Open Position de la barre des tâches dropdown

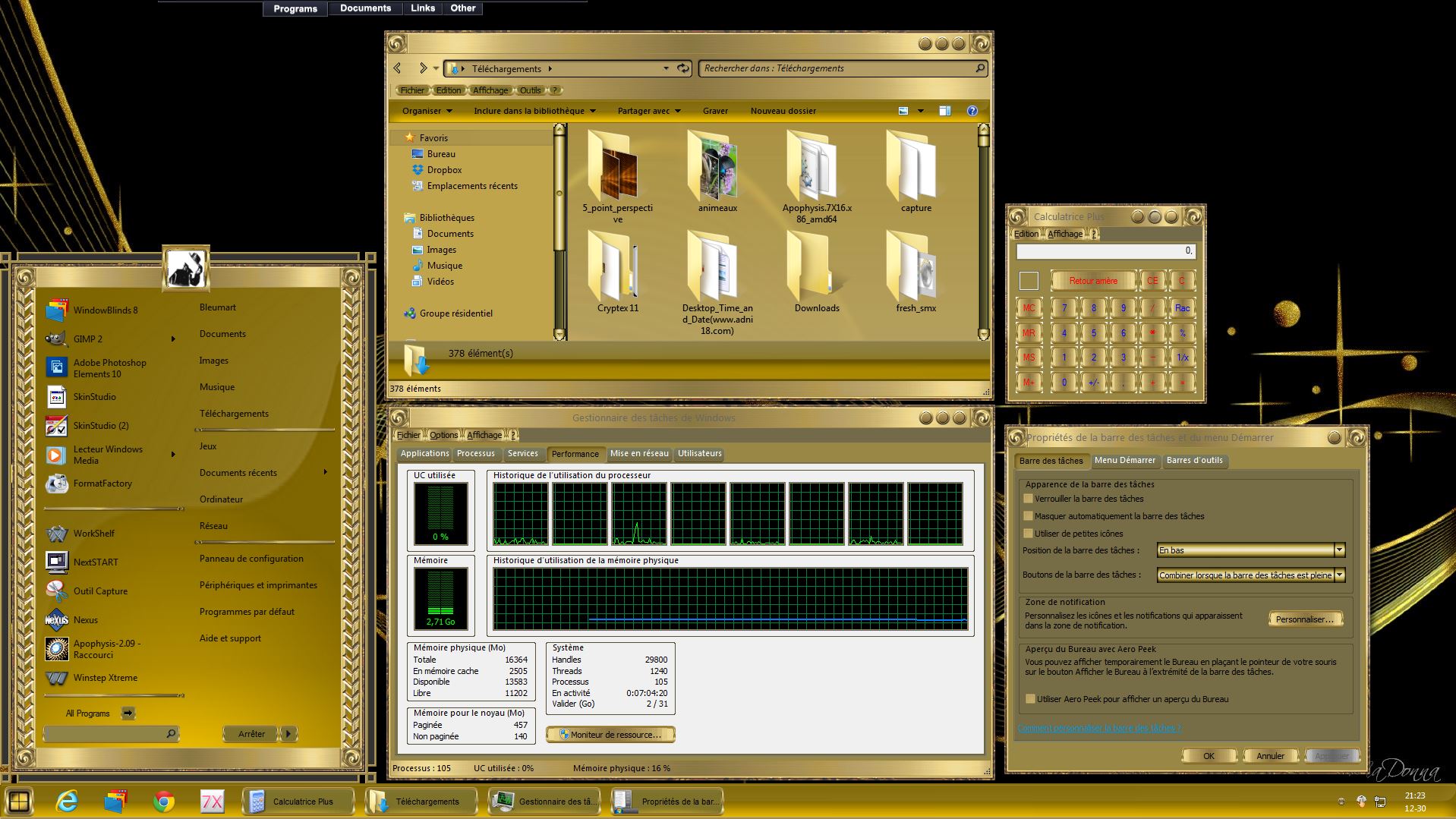(x=1339, y=550)
